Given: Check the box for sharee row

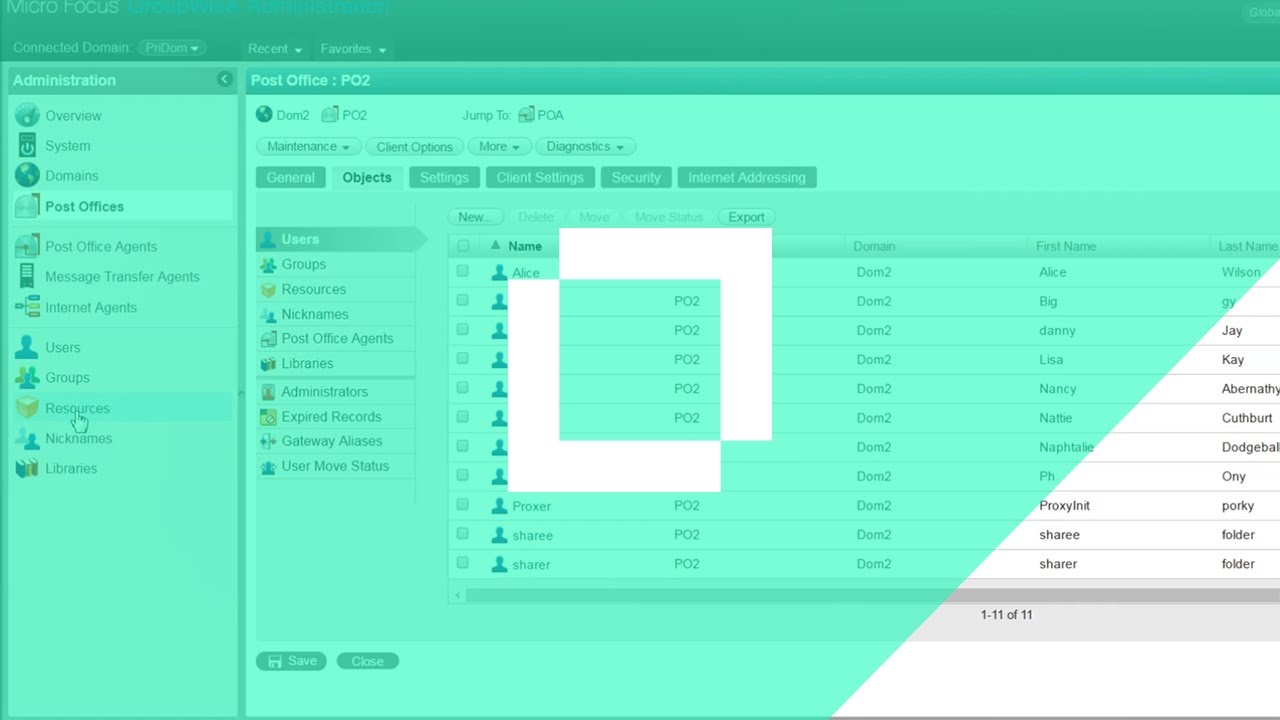Looking at the screenshot, I should pos(463,534).
